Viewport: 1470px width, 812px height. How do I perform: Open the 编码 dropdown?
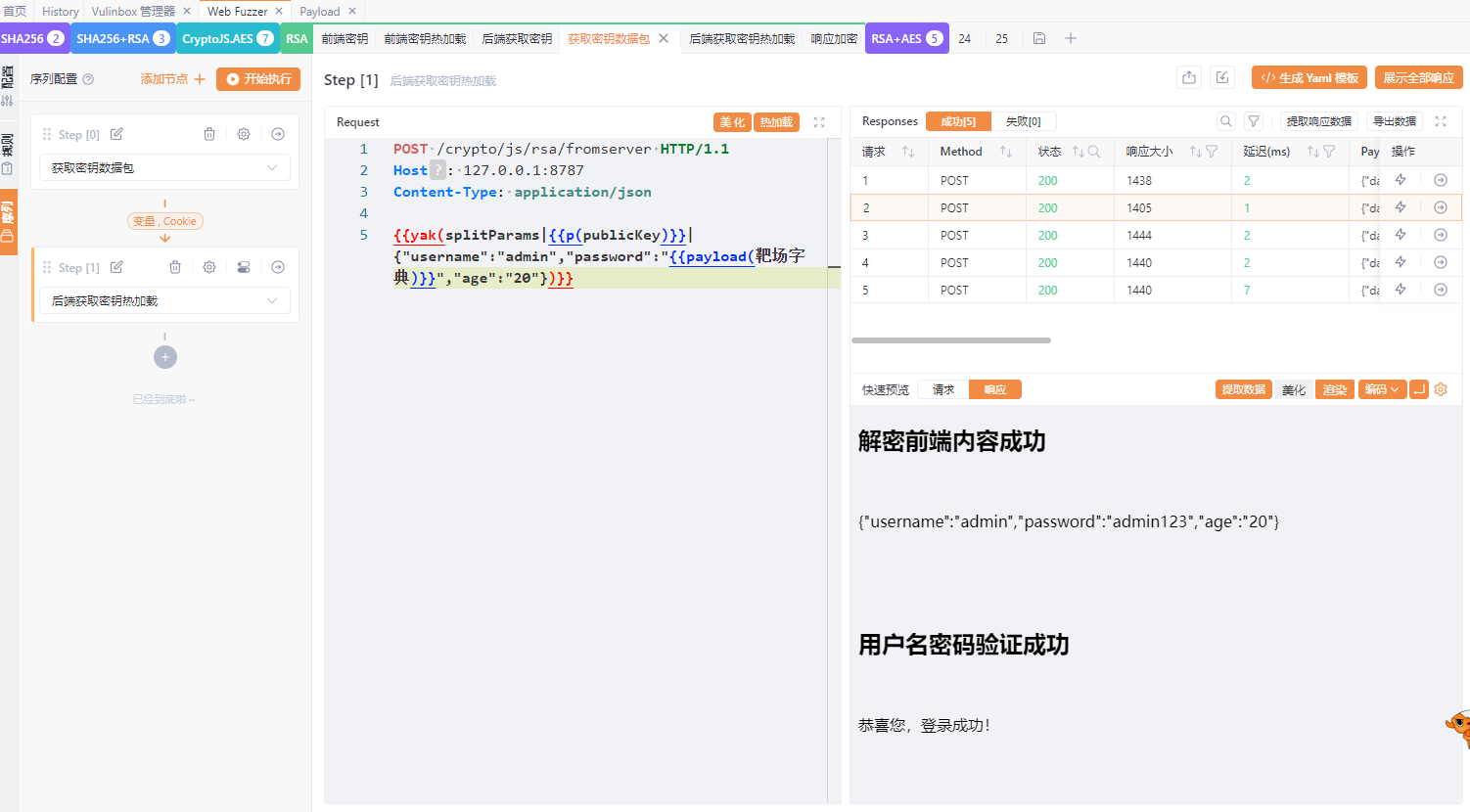coord(1382,389)
